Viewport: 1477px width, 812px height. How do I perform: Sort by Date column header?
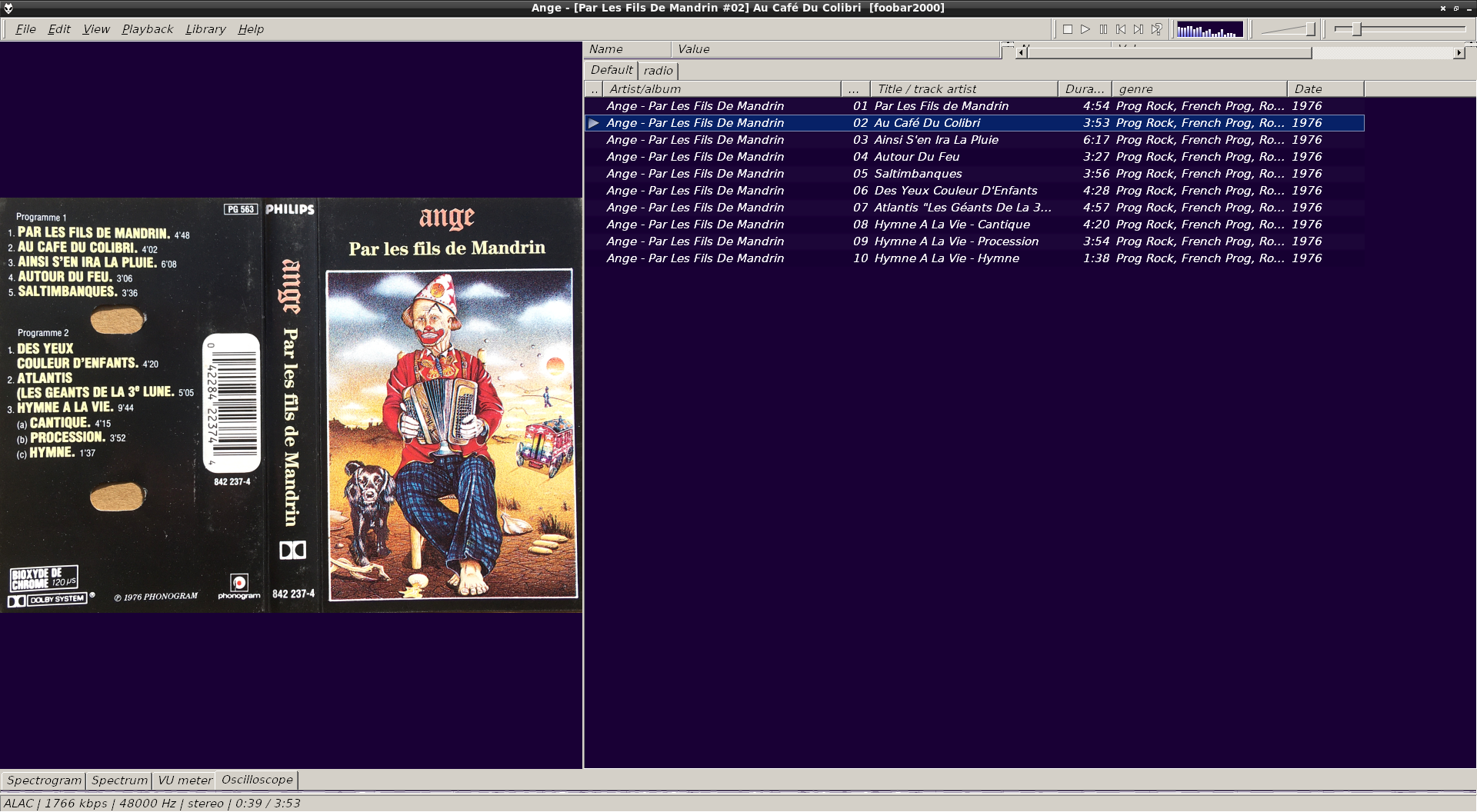[x=1325, y=89]
